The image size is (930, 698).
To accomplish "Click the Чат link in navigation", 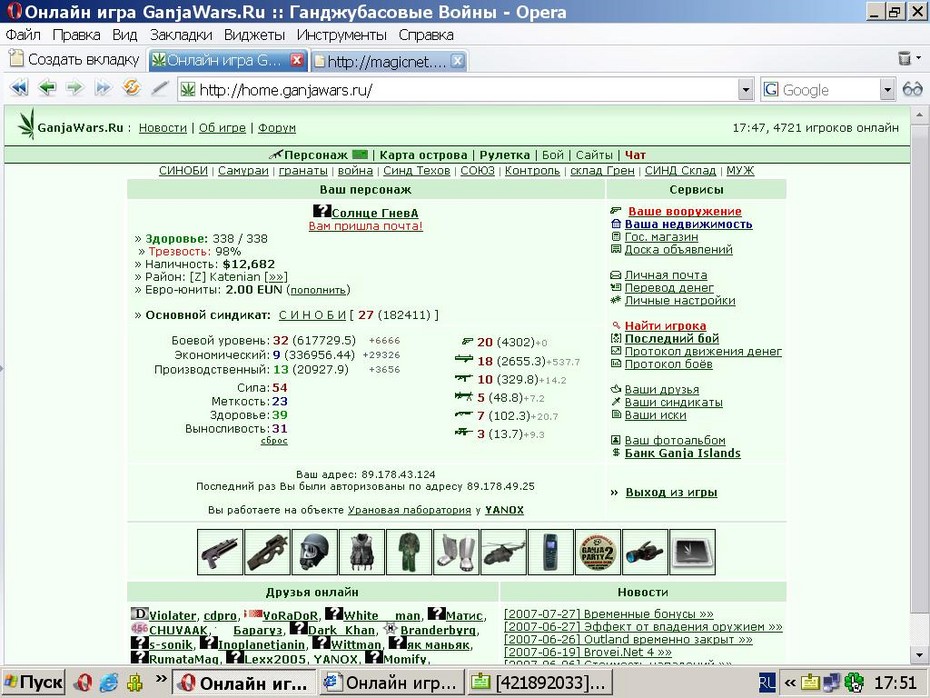I will pyautogui.click(x=635, y=155).
